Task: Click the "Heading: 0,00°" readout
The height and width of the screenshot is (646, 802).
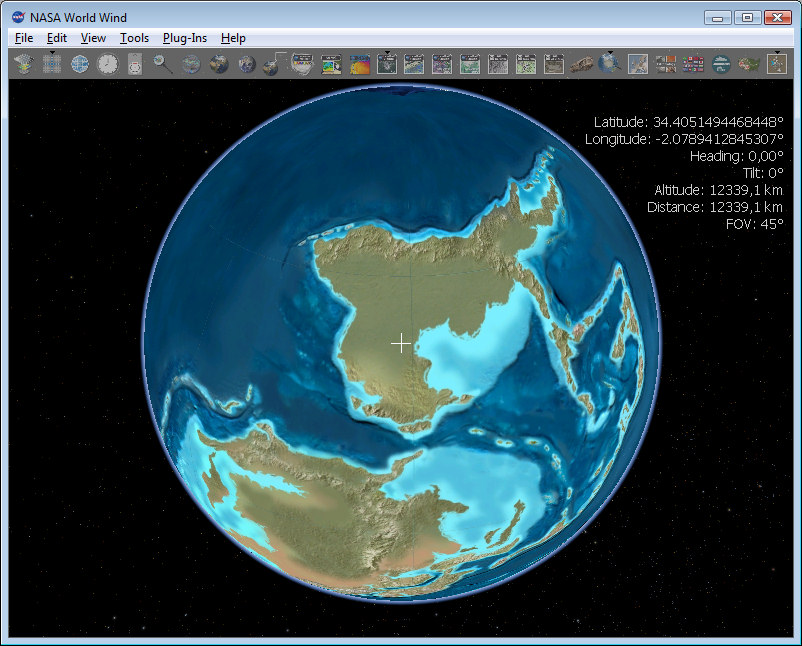Action: point(737,155)
